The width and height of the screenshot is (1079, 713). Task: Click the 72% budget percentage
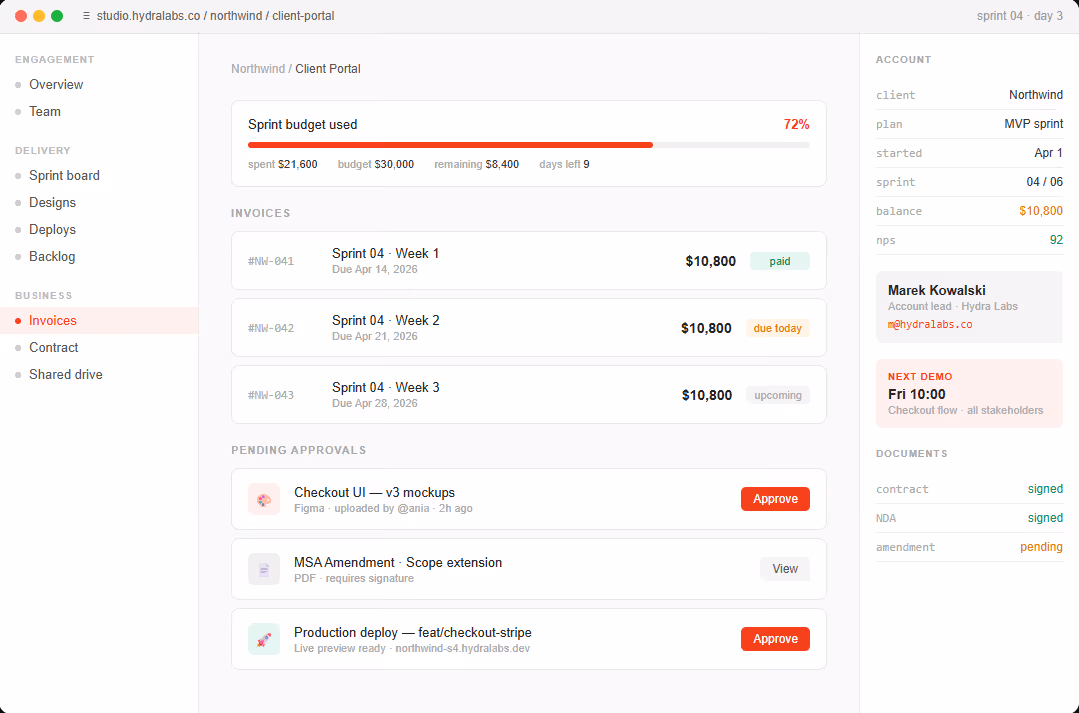(796, 125)
